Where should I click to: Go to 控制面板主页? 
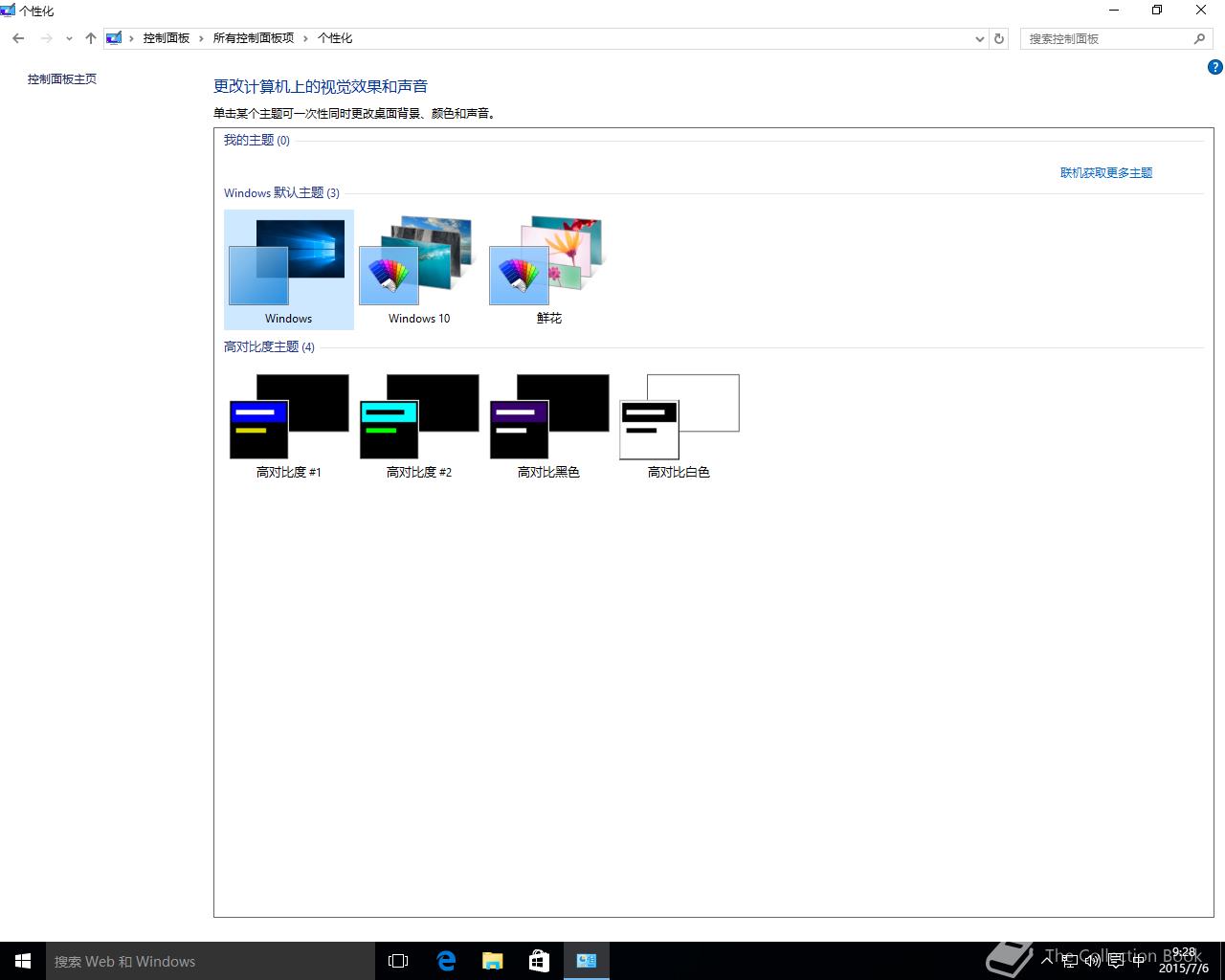tap(62, 79)
